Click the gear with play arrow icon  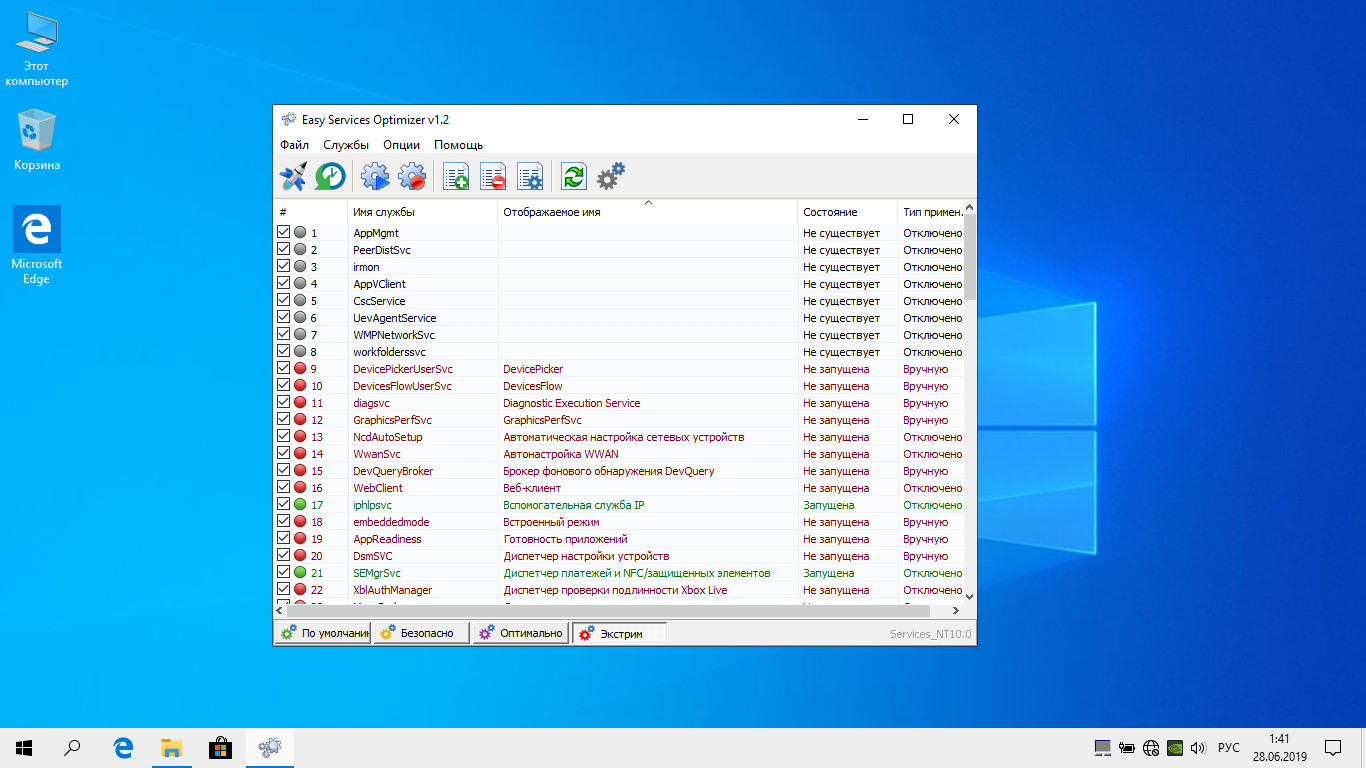pos(375,177)
